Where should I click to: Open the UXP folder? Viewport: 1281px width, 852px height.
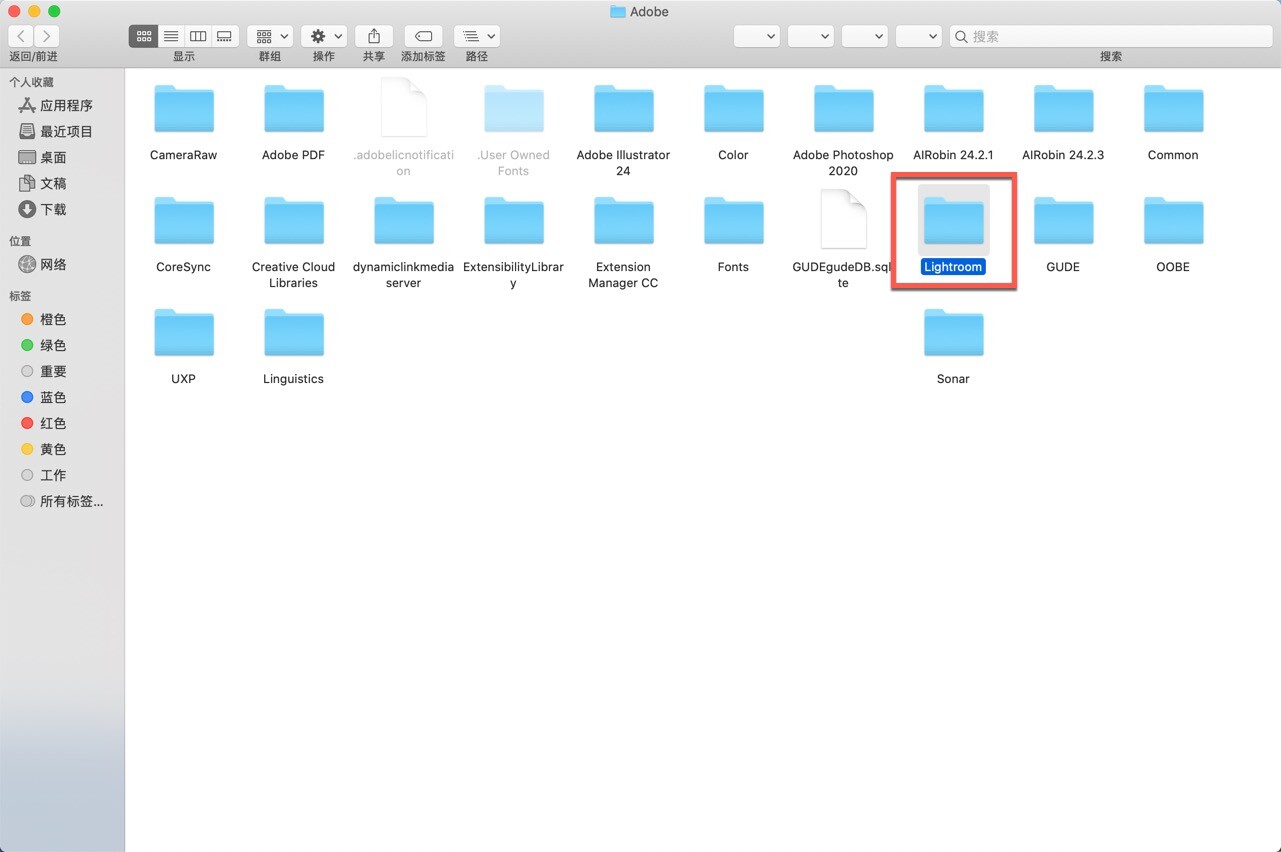point(183,334)
